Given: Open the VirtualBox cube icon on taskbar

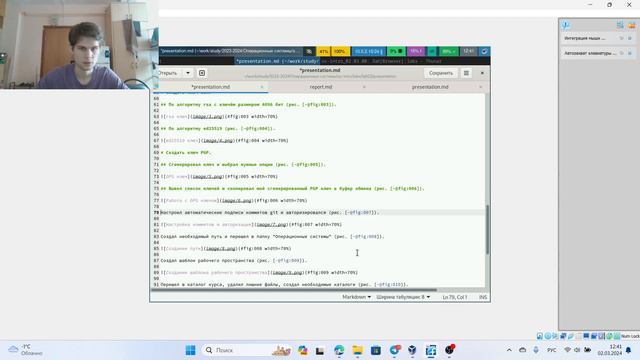Looking at the screenshot, I should click(412, 350).
